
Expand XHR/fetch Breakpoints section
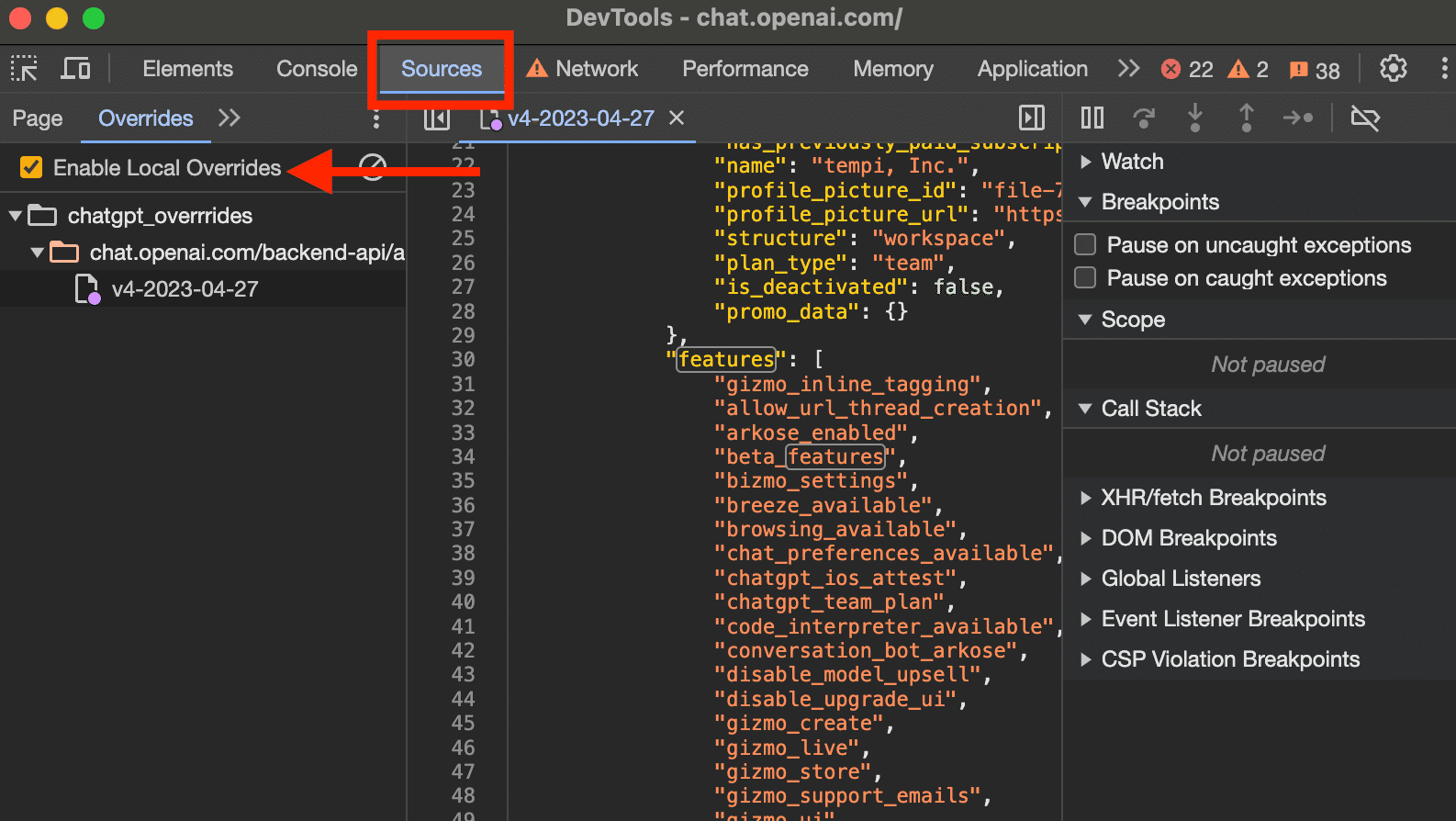1086,498
